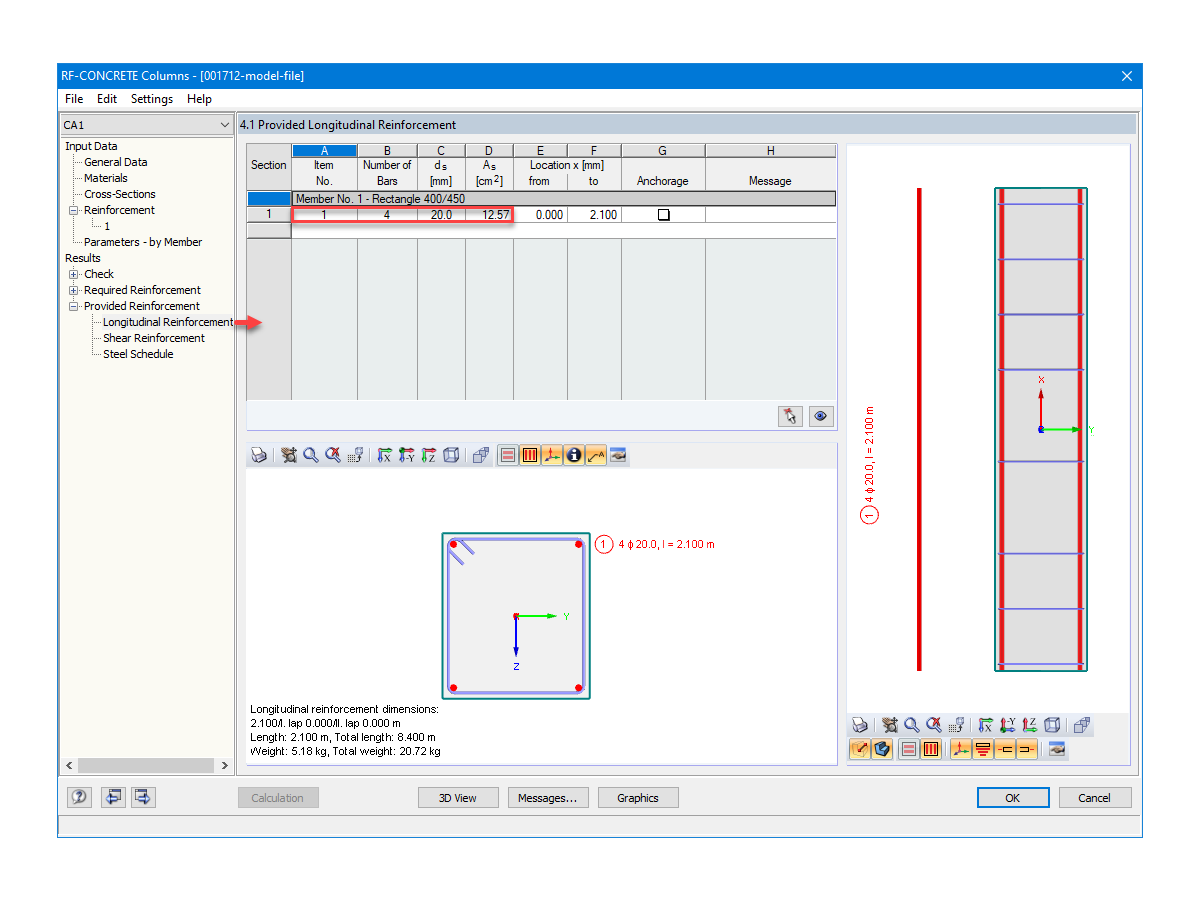Image resolution: width=1200 pixels, height=900 pixels.
Task: Go to the previous table with the left arrow button
Action: [x=112, y=797]
